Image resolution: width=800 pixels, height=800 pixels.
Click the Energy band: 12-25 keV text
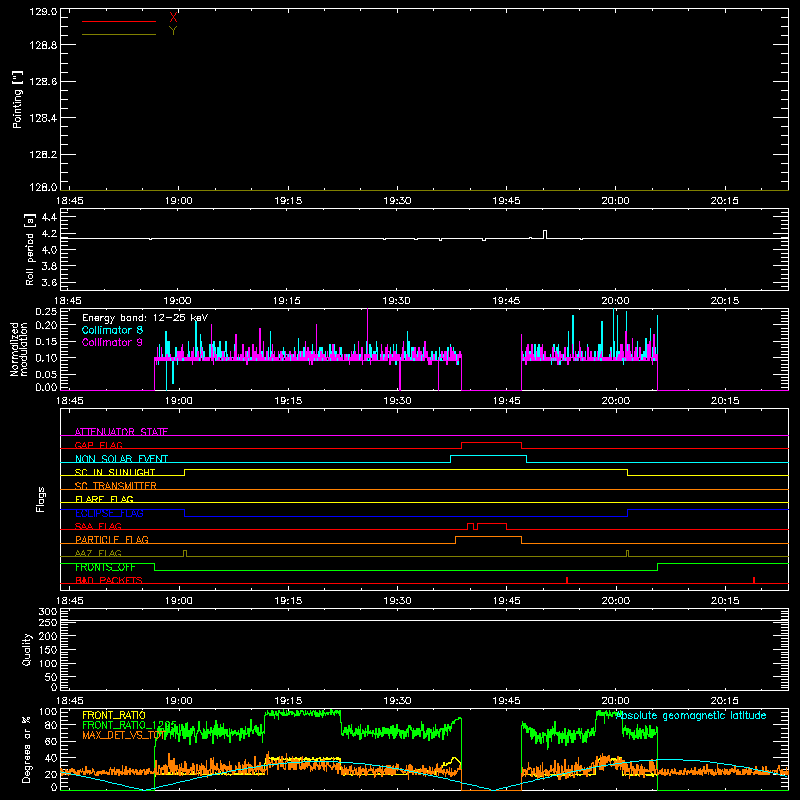(145, 318)
